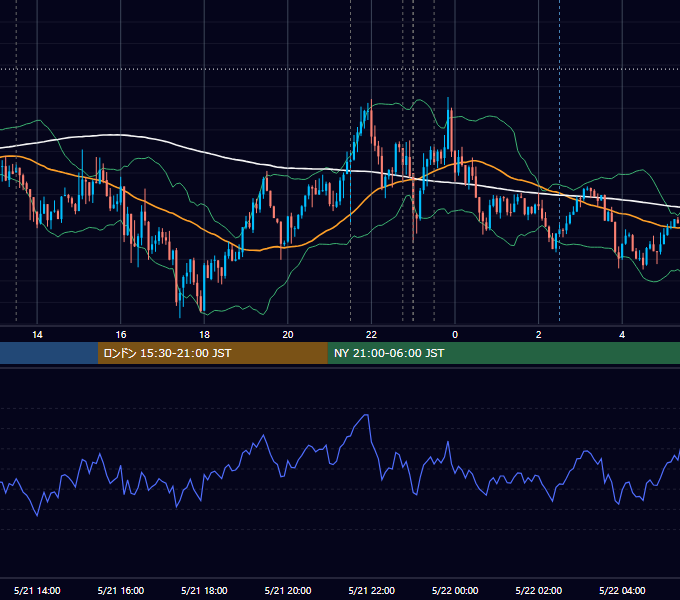680x600 pixels.
Task: Click the 5/22 02:00 time label
Action: pyautogui.click(x=539, y=590)
